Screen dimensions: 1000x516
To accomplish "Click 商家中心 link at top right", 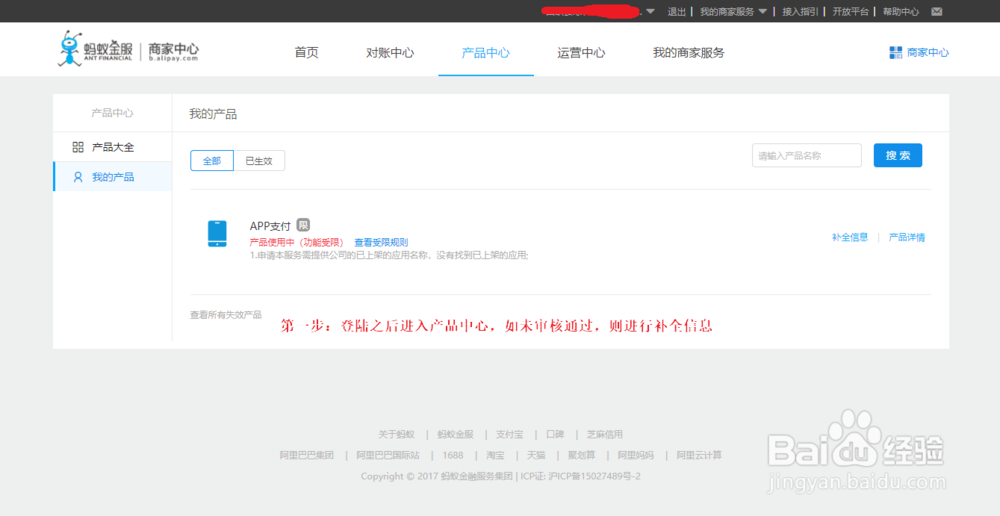I will [x=928, y=52].
